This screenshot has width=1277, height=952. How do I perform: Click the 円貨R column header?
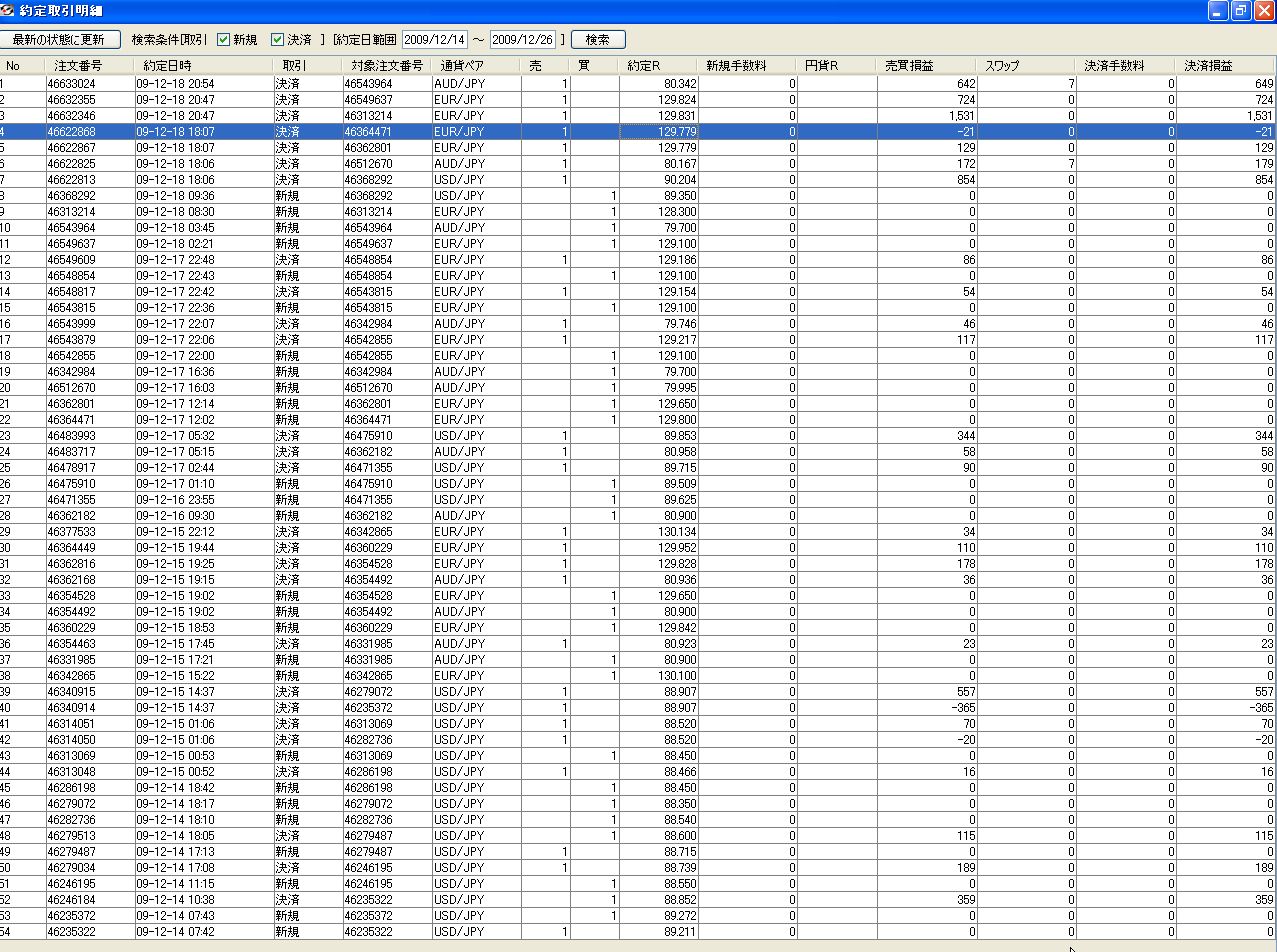tap(837, 66)
